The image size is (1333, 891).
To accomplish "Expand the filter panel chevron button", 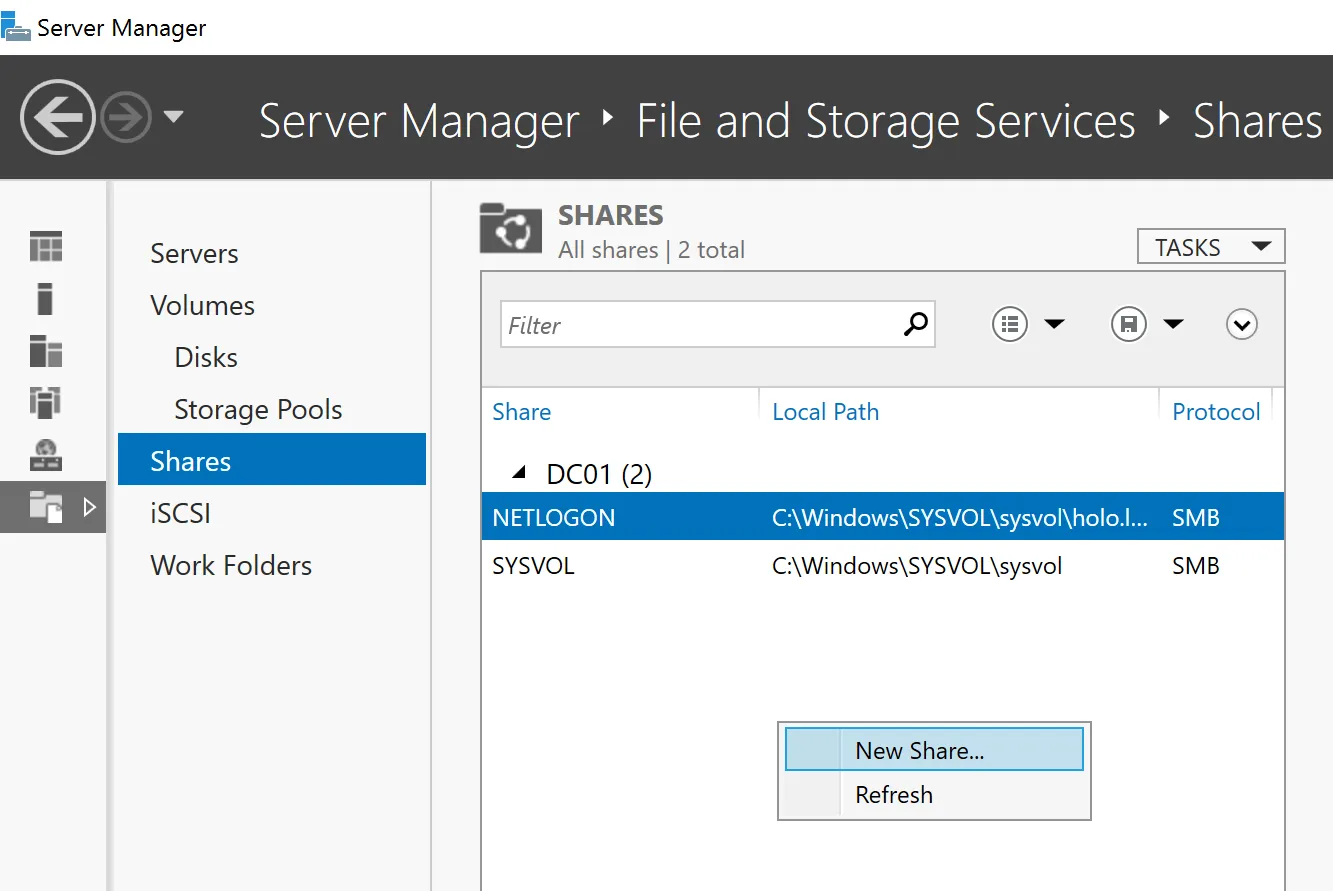I will click(x=1242, y=324).
